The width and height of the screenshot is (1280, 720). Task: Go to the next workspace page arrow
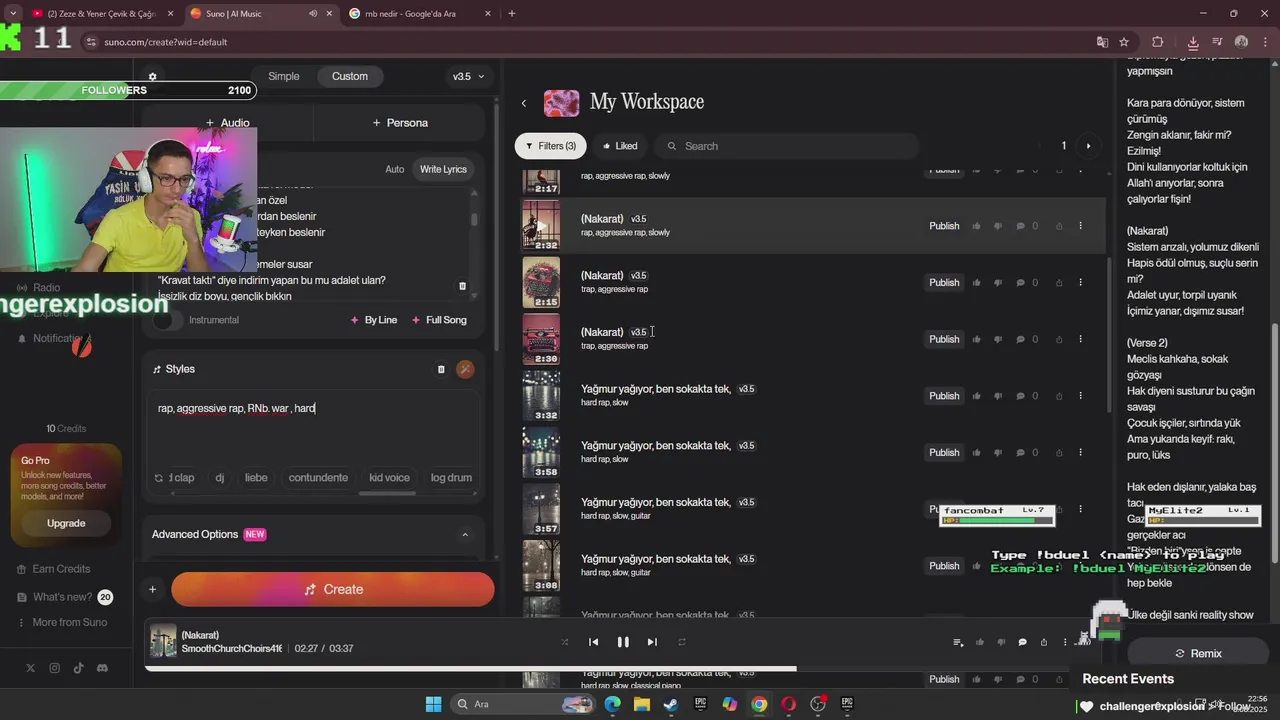(x=1088, y=146)
